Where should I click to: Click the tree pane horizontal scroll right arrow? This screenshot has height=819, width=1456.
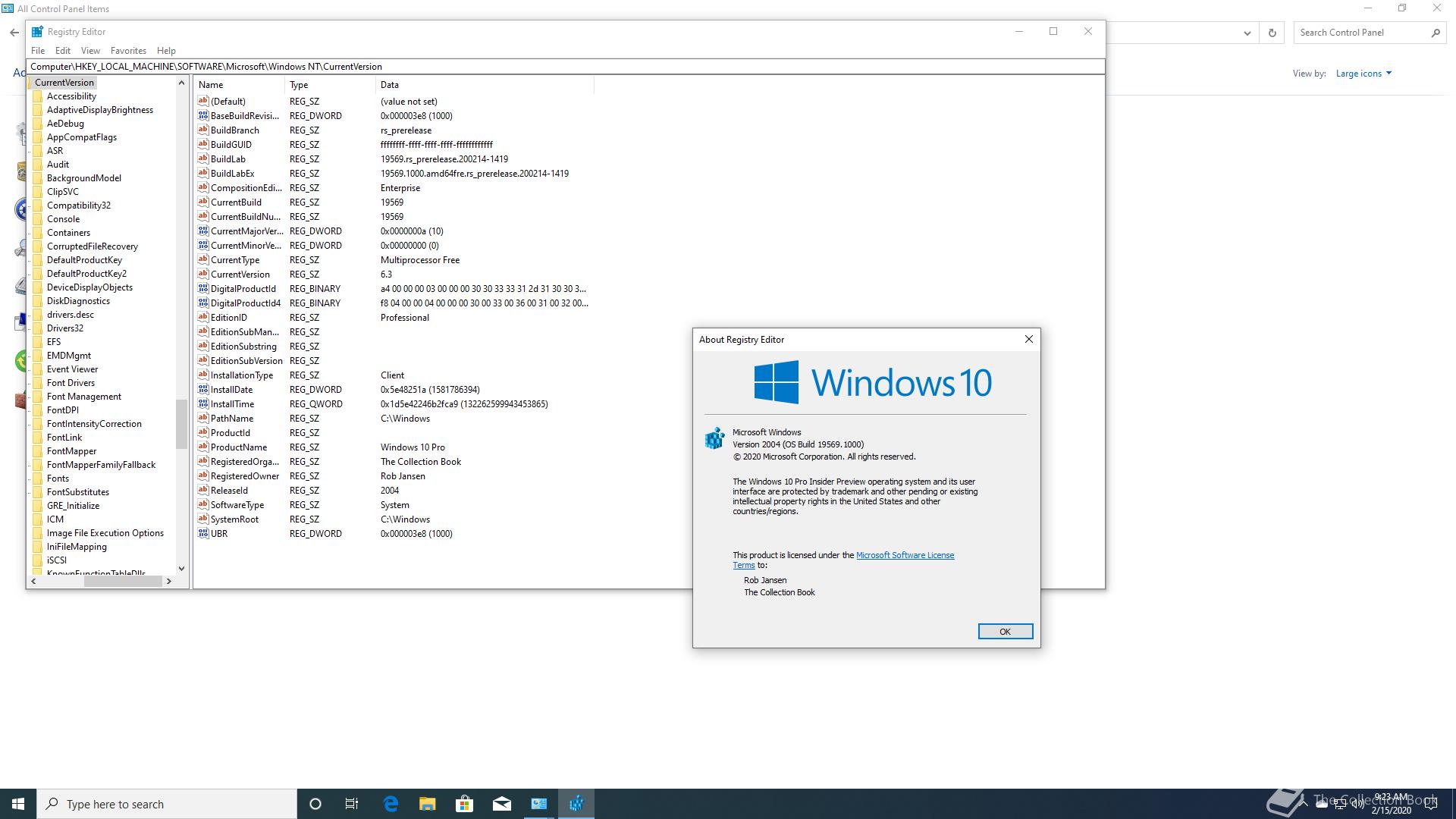click(168, 582)
